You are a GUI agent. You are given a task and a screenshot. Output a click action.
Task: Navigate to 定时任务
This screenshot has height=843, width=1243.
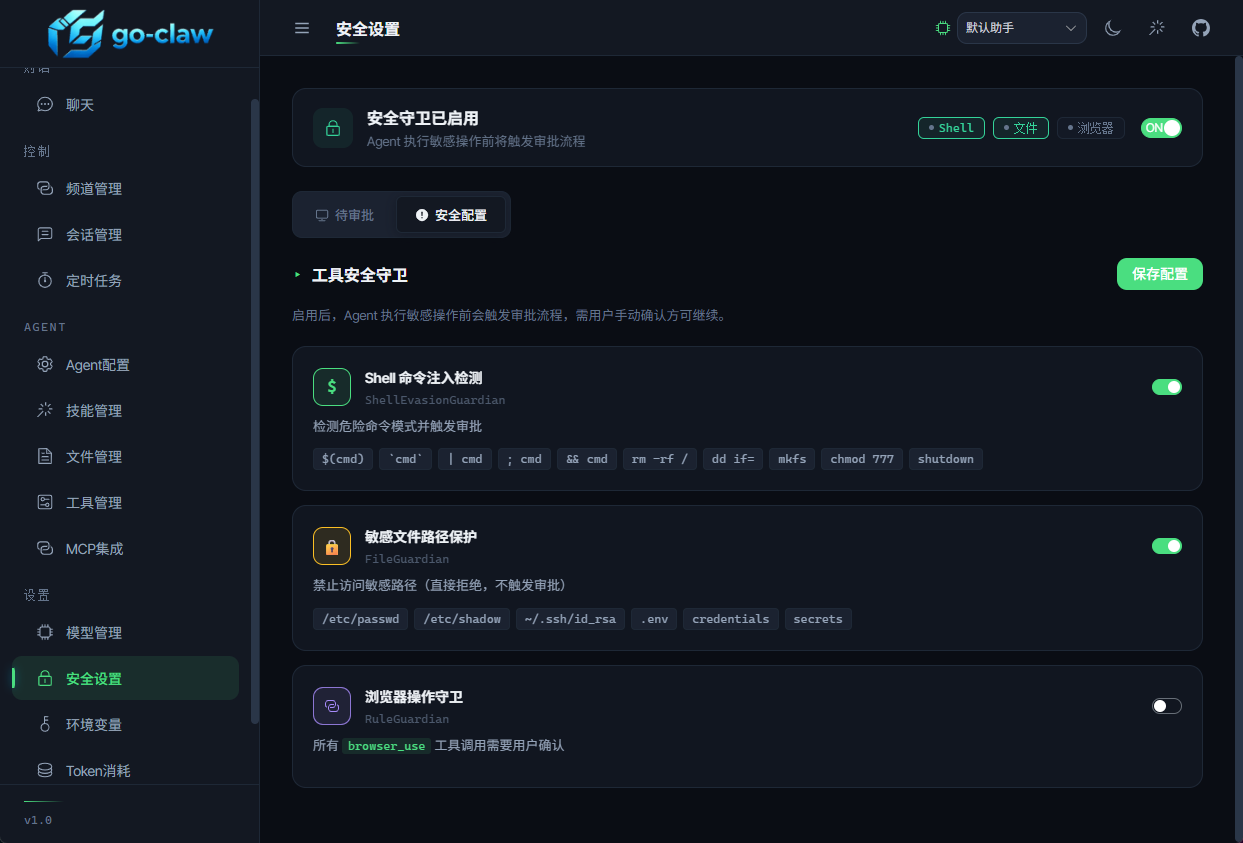coord(126,280)
